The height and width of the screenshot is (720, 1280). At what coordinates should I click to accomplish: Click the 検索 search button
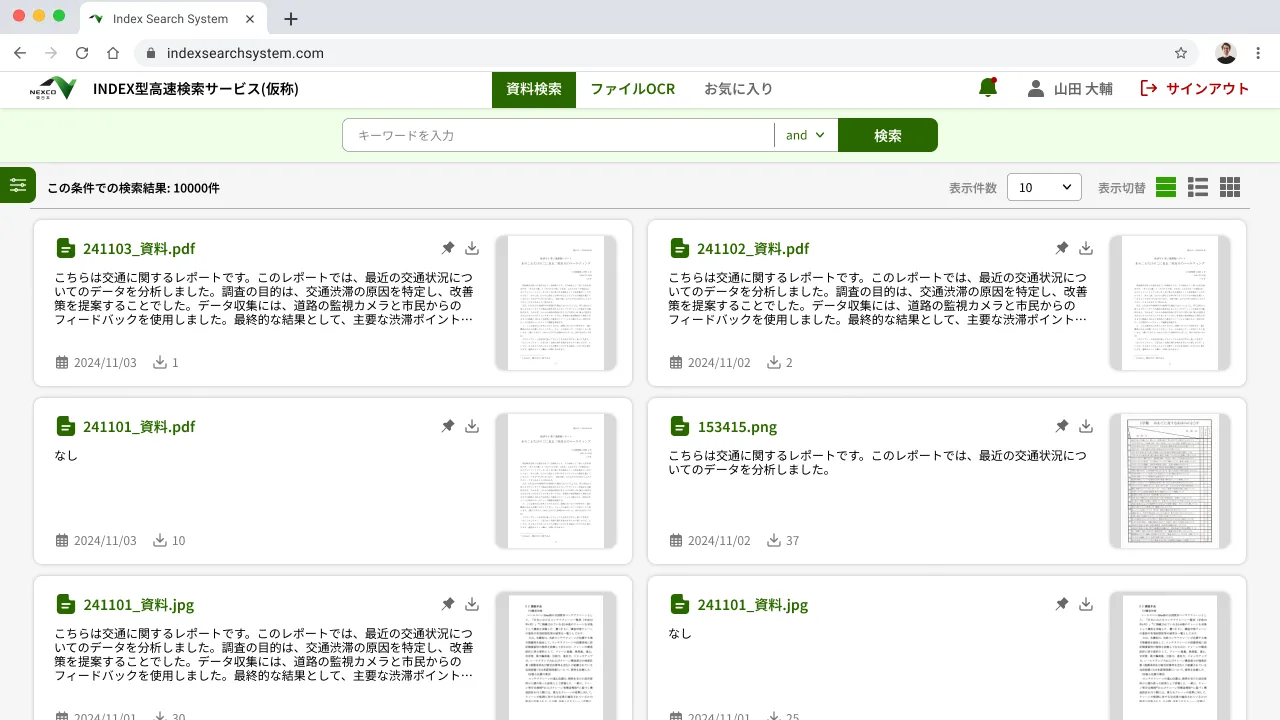point(887,134)
